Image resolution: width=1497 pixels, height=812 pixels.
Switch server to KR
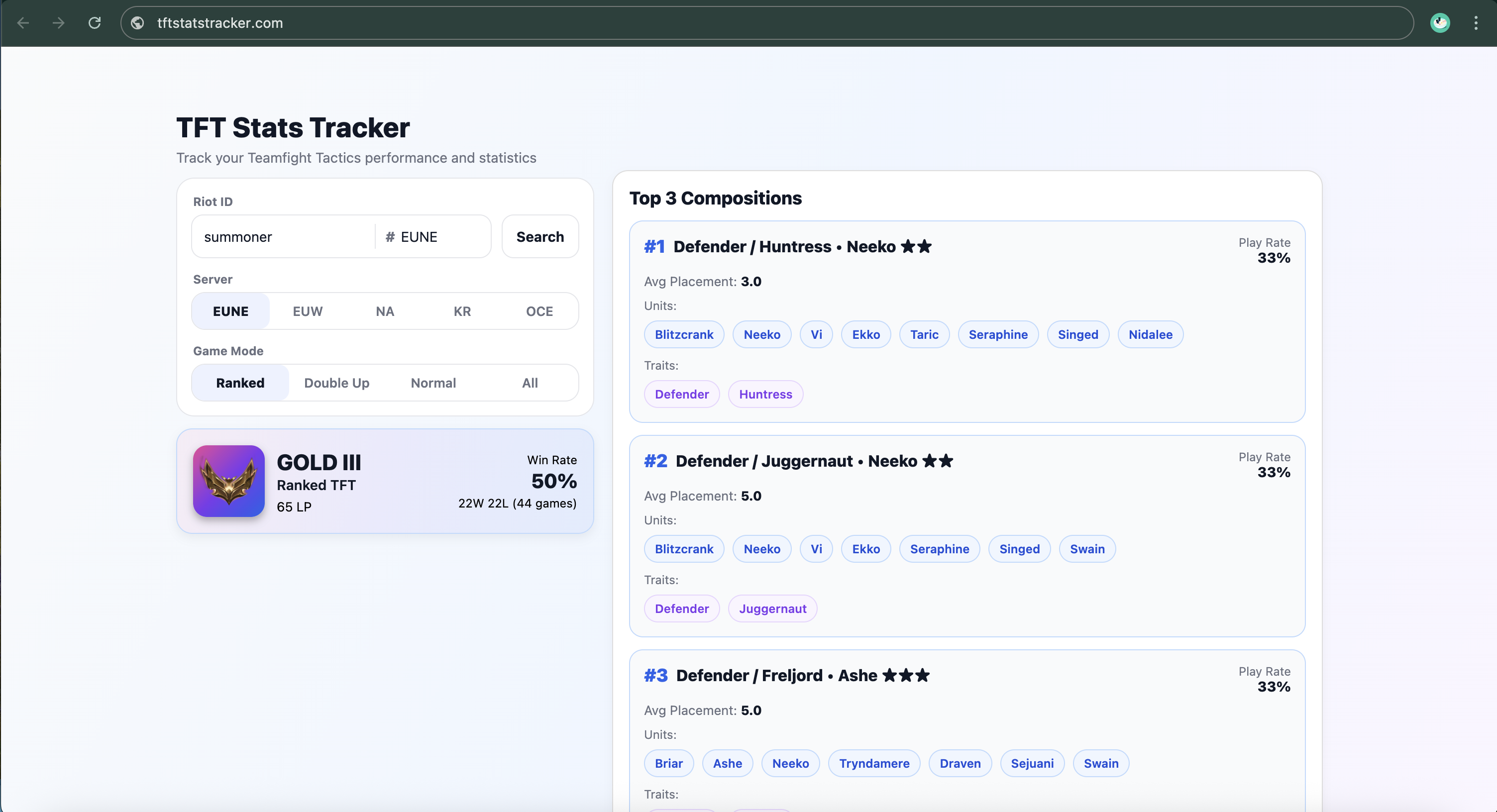click(462, 311)
